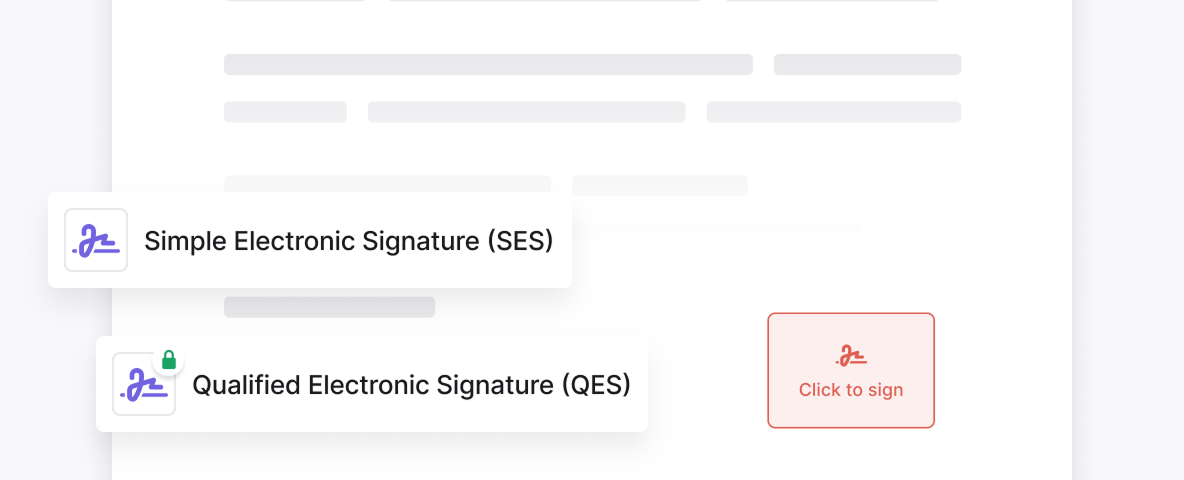1184x480 pixels.
Task: Click middle placeholder bar in second row
Action: [526, 112]
